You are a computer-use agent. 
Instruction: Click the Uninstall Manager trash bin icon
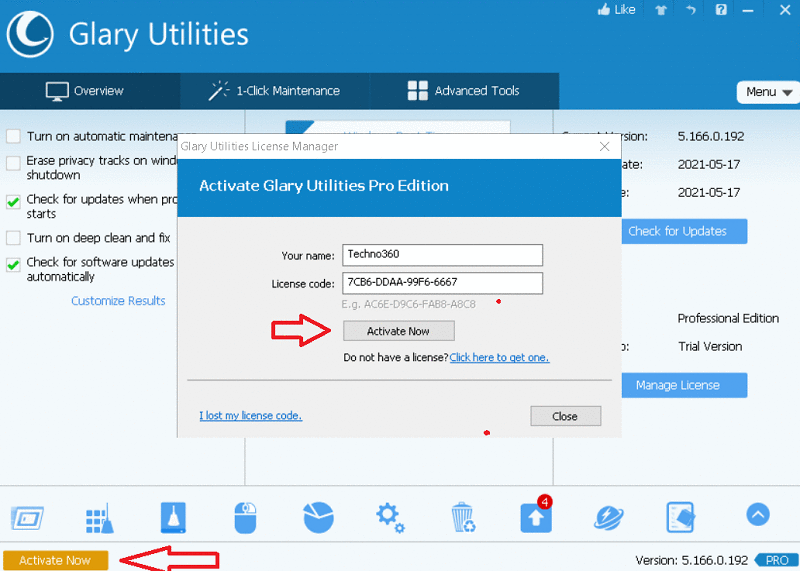(x=463, y=517)
